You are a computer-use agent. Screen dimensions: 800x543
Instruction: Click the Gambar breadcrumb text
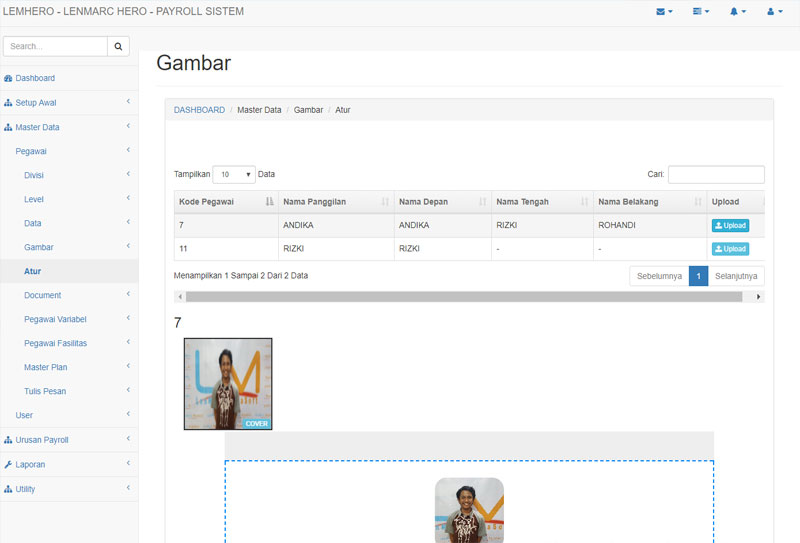pos(308,110)
